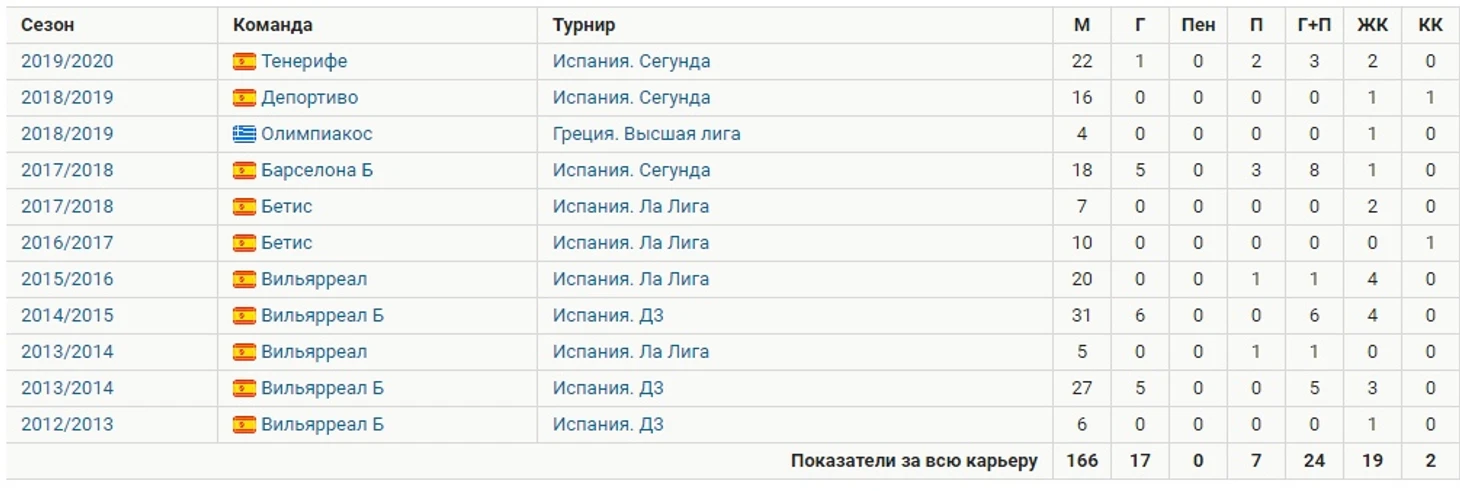
Task: Click the 2014/2015 season link
Action: pyautogui.click(x=67, y=316)
